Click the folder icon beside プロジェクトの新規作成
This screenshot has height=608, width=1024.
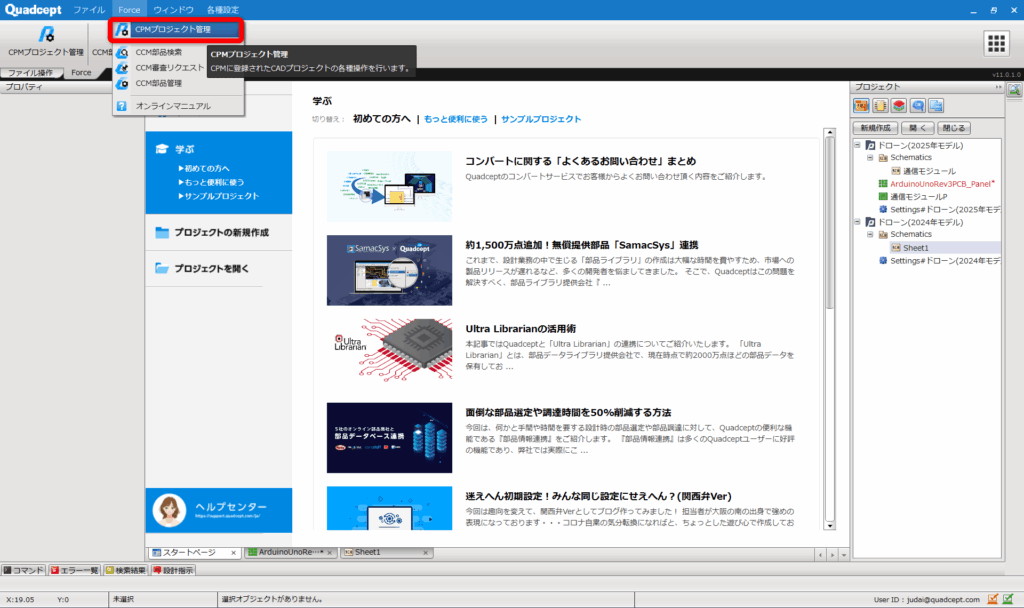click(162, 232)
